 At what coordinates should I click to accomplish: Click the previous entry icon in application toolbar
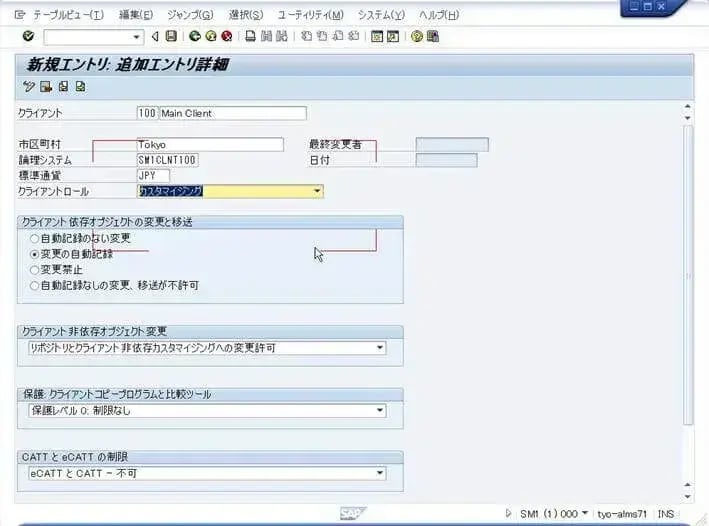pyautogui.click(x=63, y=86)
